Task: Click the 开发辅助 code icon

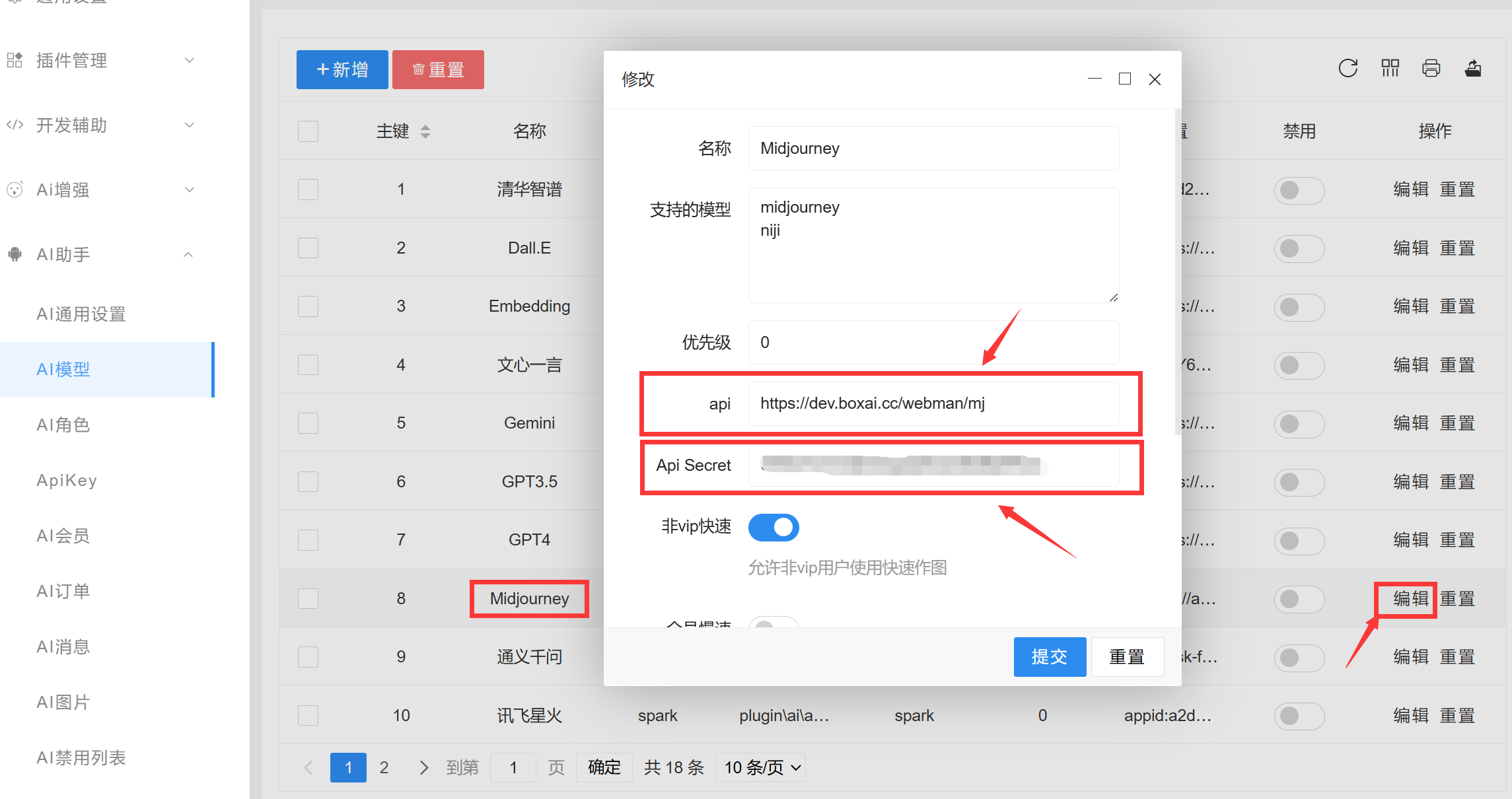Action: click(x=15, y=125)
